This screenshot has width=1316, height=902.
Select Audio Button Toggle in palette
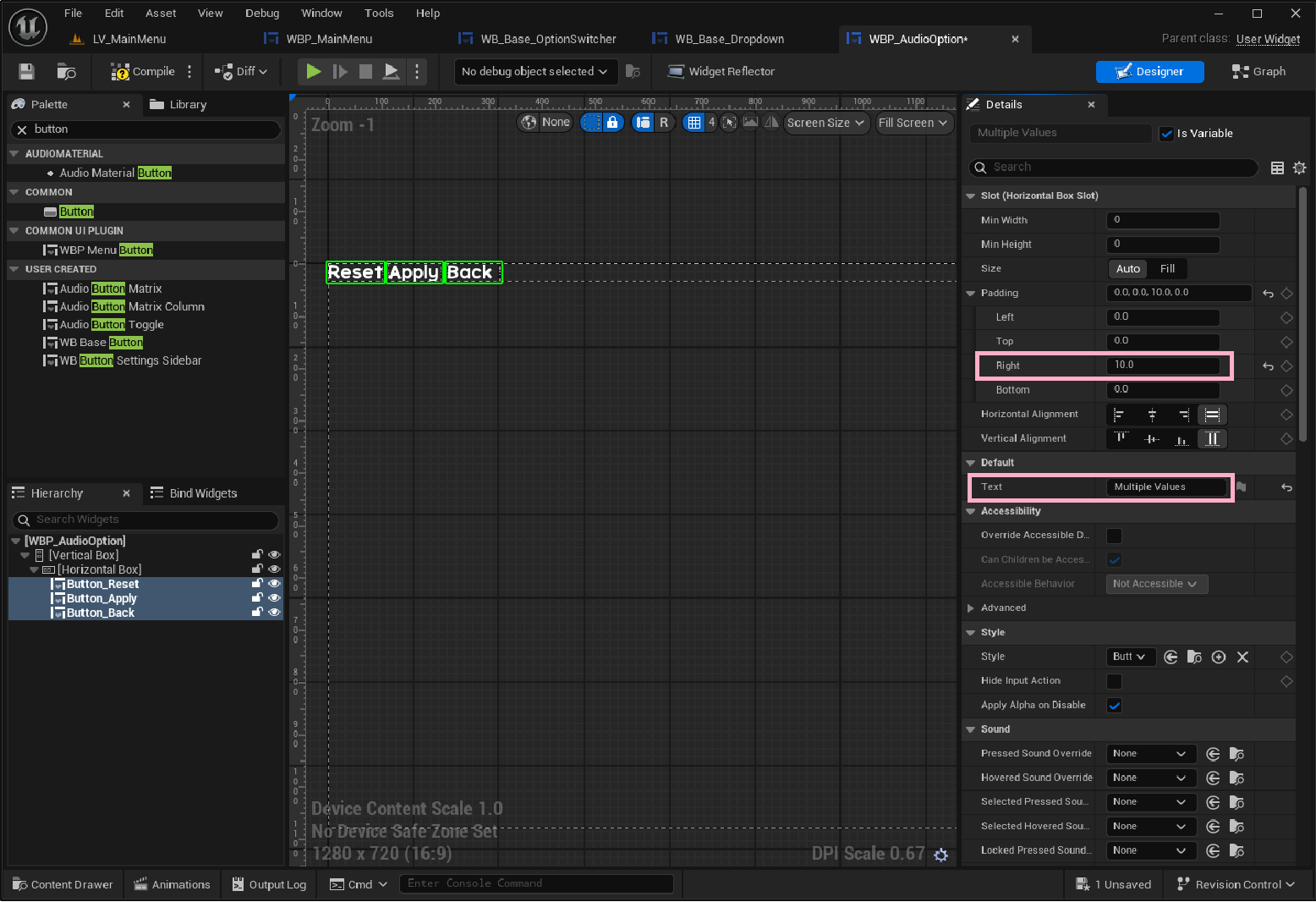112,325
